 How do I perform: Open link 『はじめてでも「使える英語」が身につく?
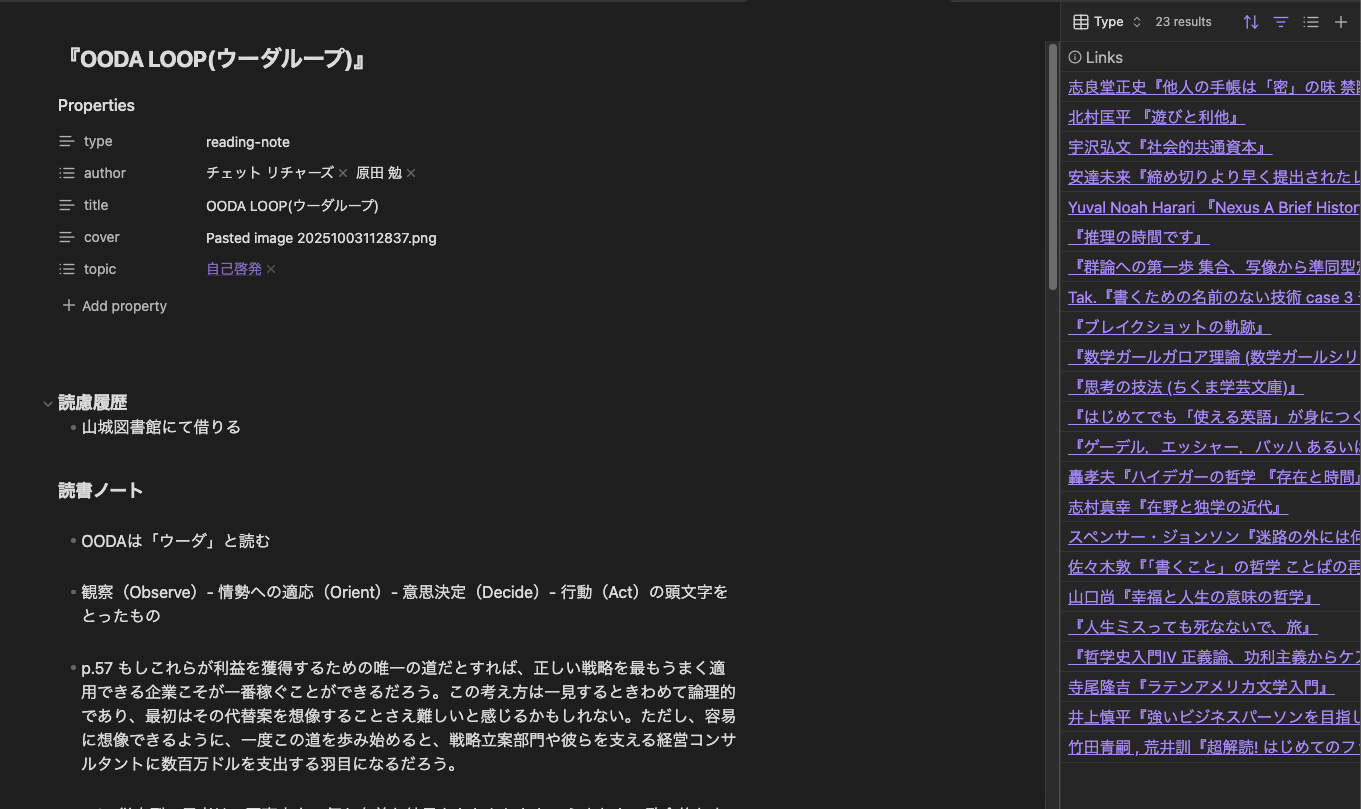(1214, 417)
